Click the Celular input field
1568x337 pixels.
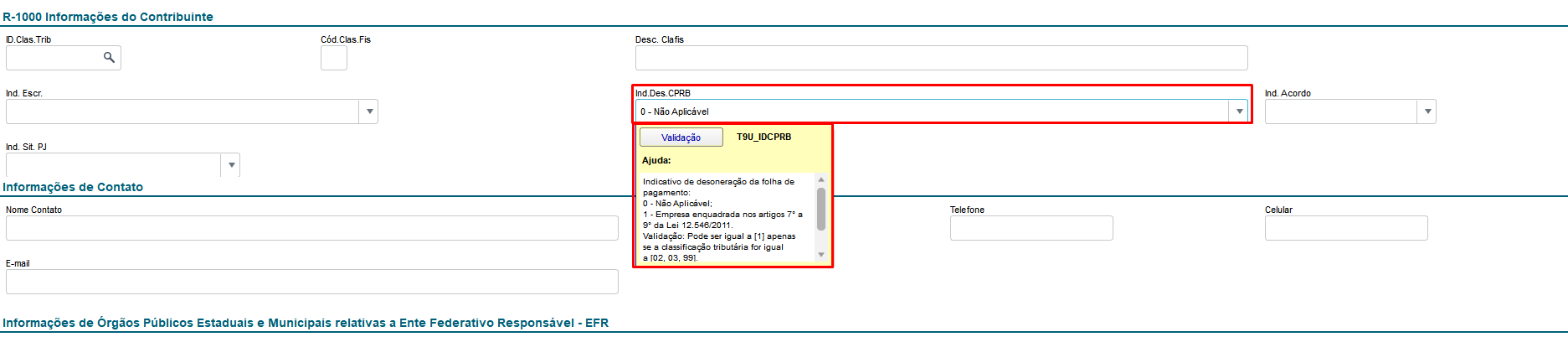[x=1346, y=228]
